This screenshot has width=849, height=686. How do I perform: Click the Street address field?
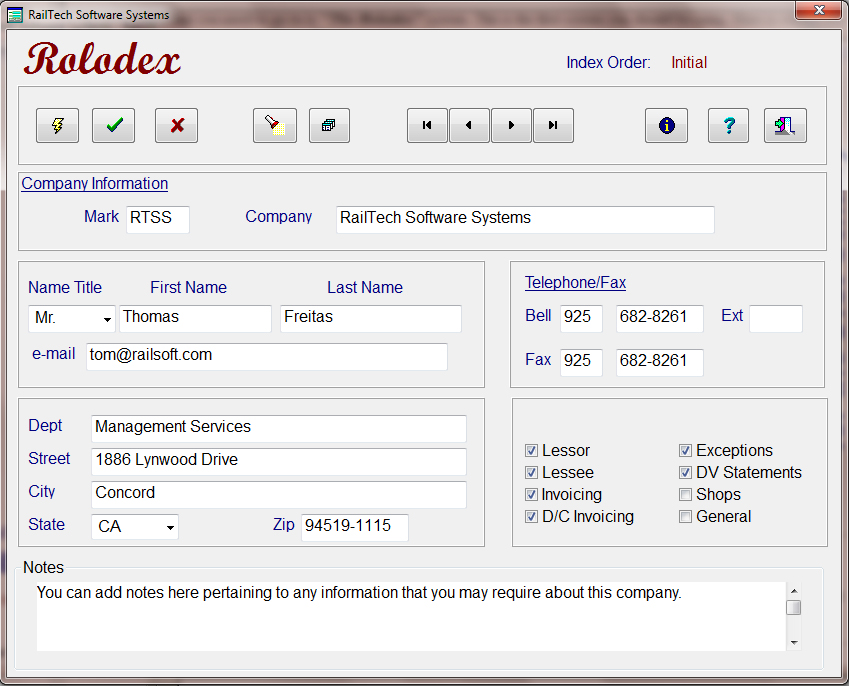[x=279, y=462]
